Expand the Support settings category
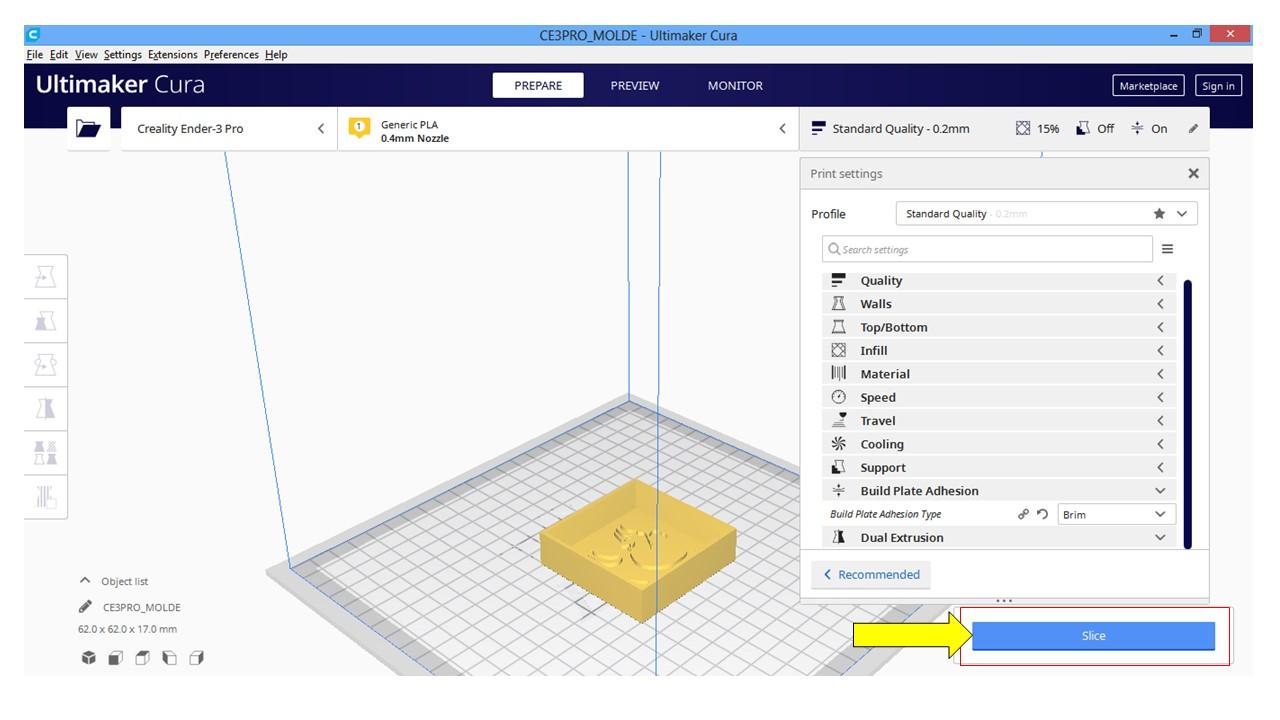The image size is (1280, 720). 998,468
